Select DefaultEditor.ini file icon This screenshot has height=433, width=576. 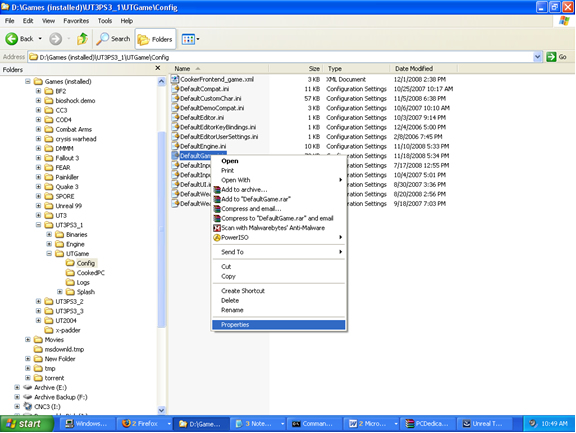click(175, 117)
